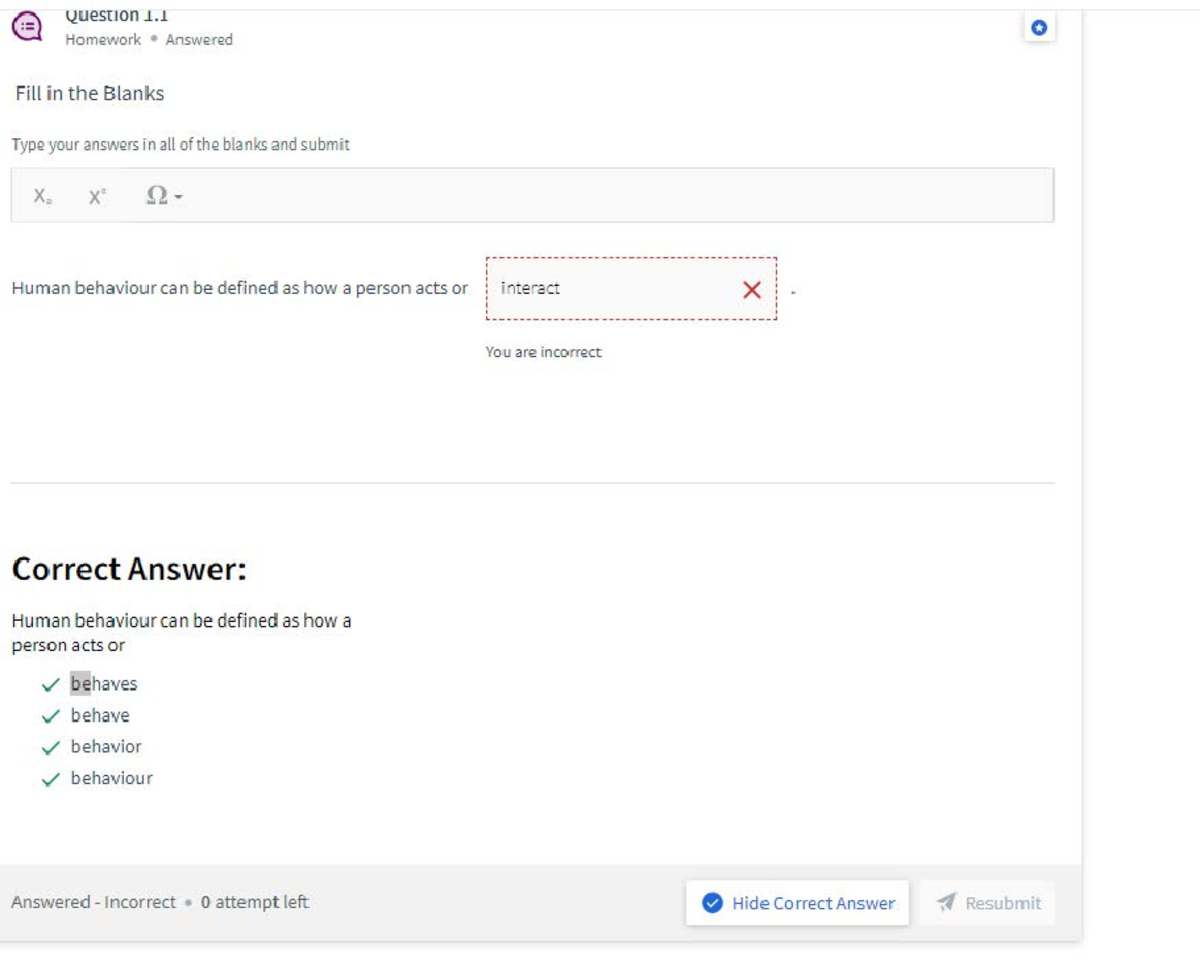Open the Omega special characters dropdown
The width and height of the screenshot is (1200, 962).
(164, 196)
